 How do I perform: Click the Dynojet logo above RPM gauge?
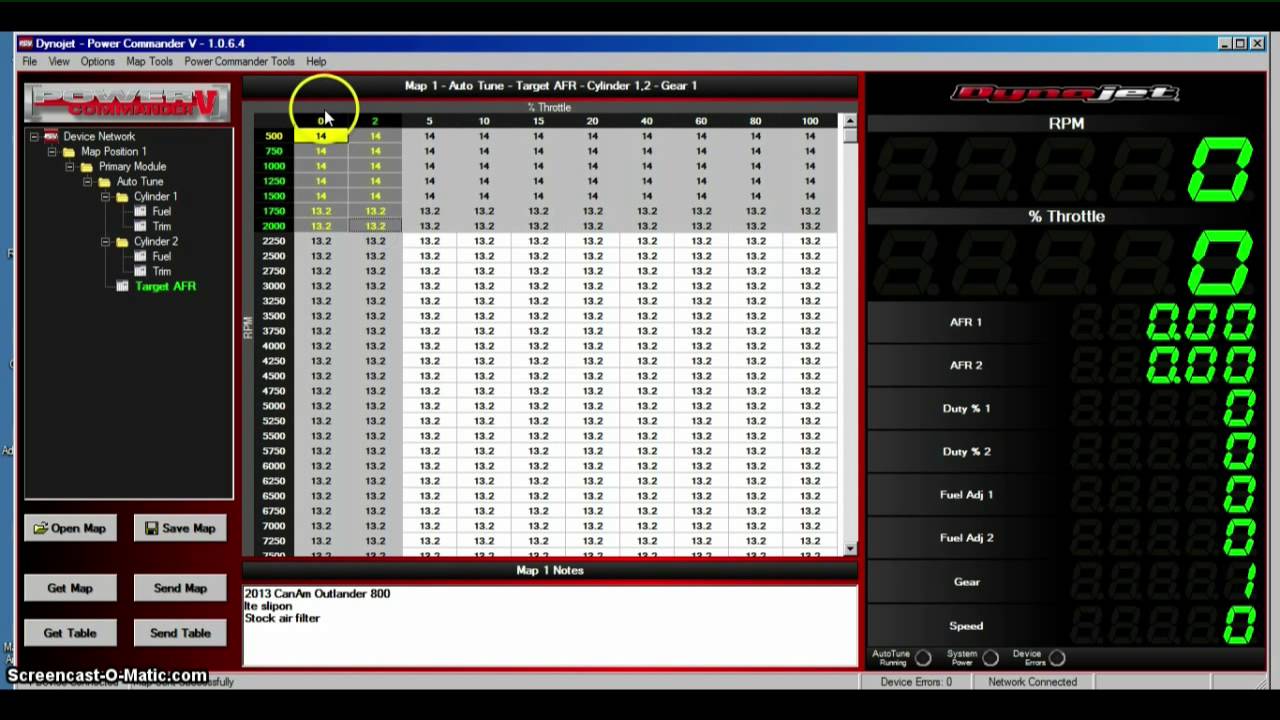(x=1065, y=93)
